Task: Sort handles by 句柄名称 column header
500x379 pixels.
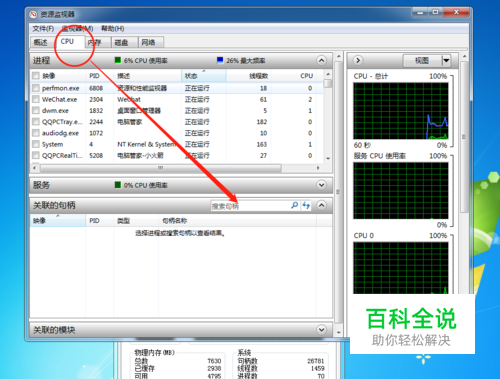Action: tap(237, 221)
